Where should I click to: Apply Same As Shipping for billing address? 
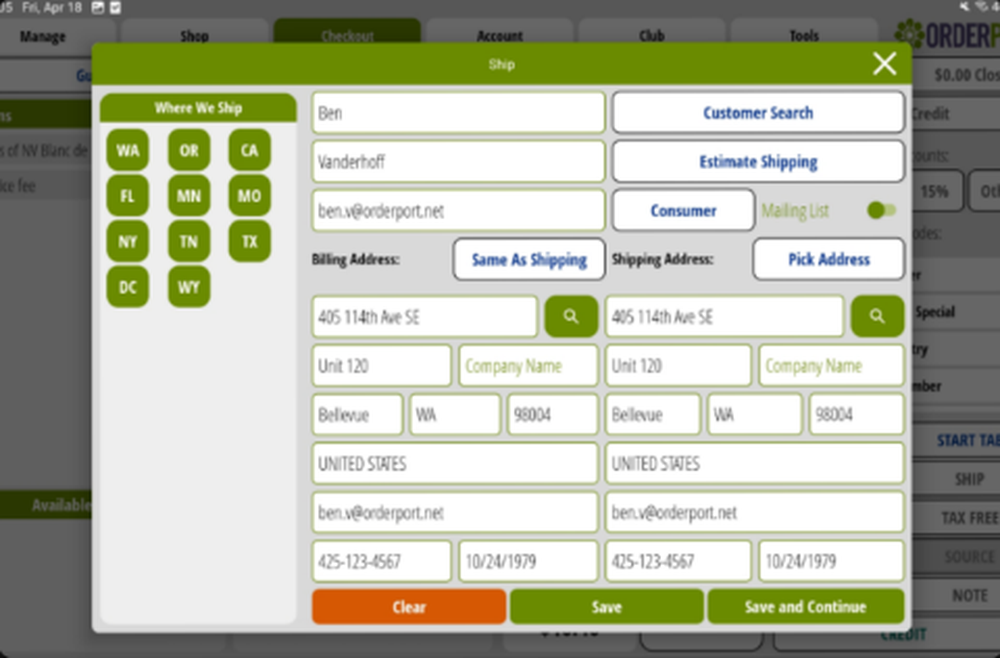pyautogui.click(x=528, y=259)
